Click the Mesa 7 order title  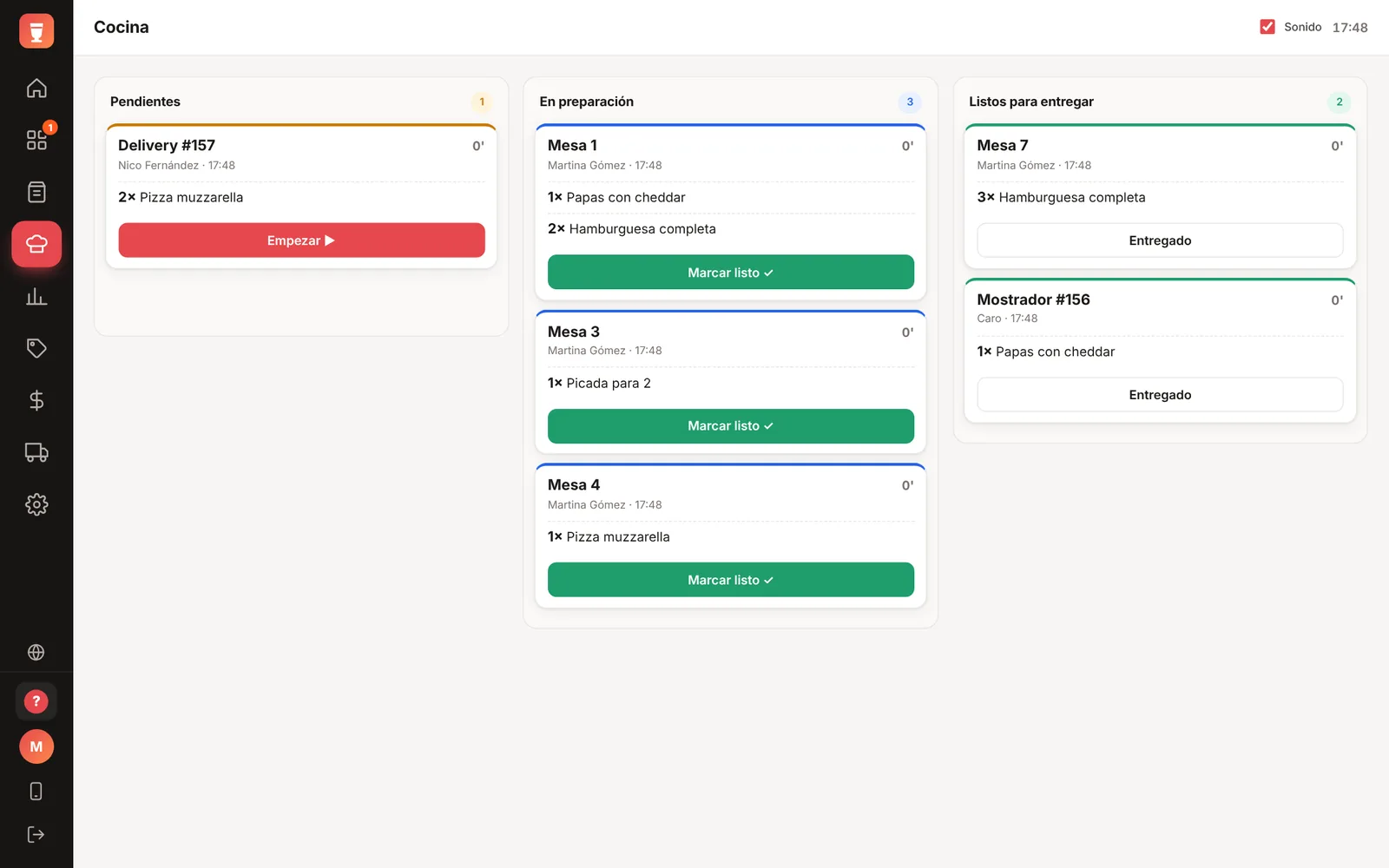(x=1003, y=145)
